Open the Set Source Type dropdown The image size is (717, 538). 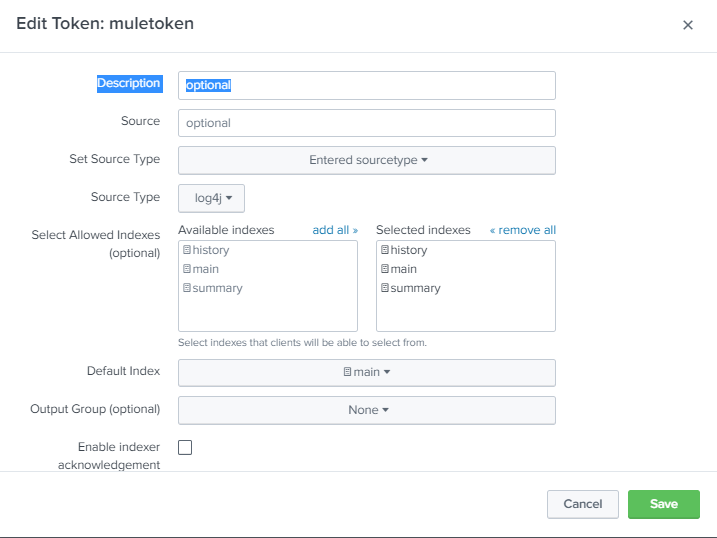(x=366, y=160)
